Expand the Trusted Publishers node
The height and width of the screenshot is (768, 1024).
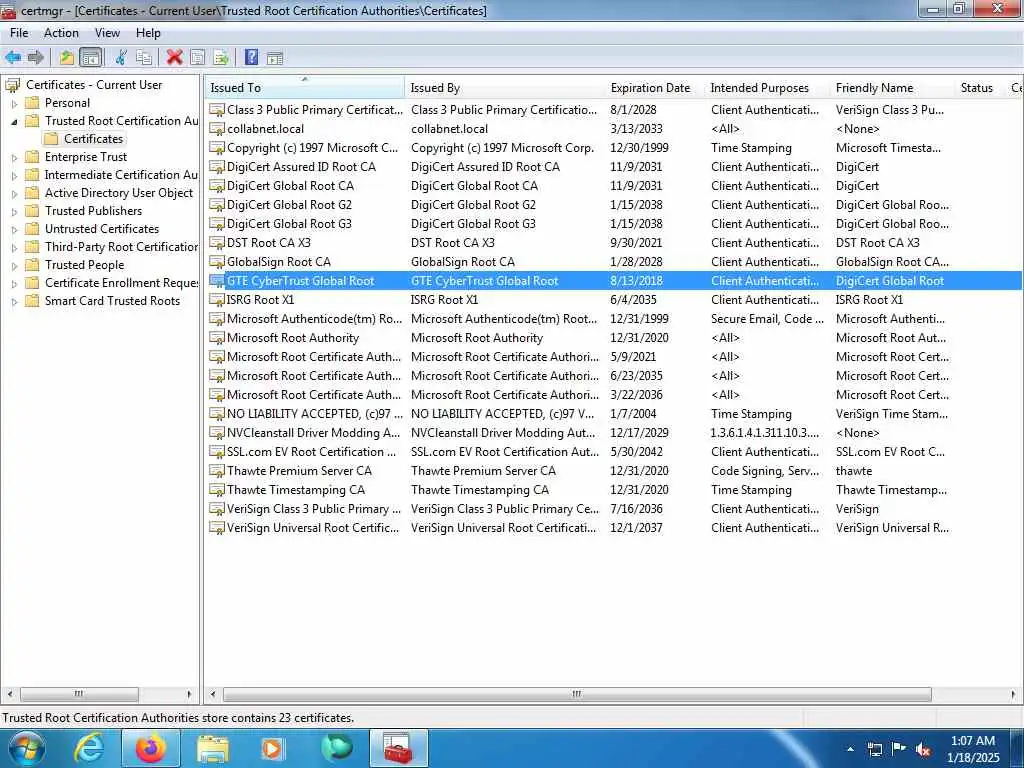pyautogui.click(x=14, y=212)
